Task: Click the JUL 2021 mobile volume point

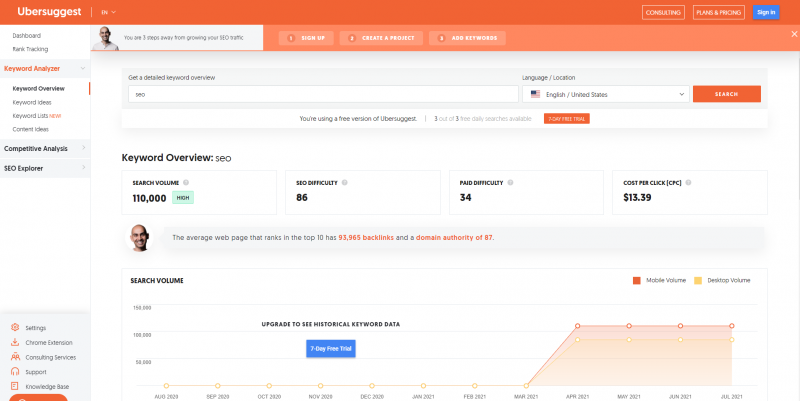Action: click(732, 325)
